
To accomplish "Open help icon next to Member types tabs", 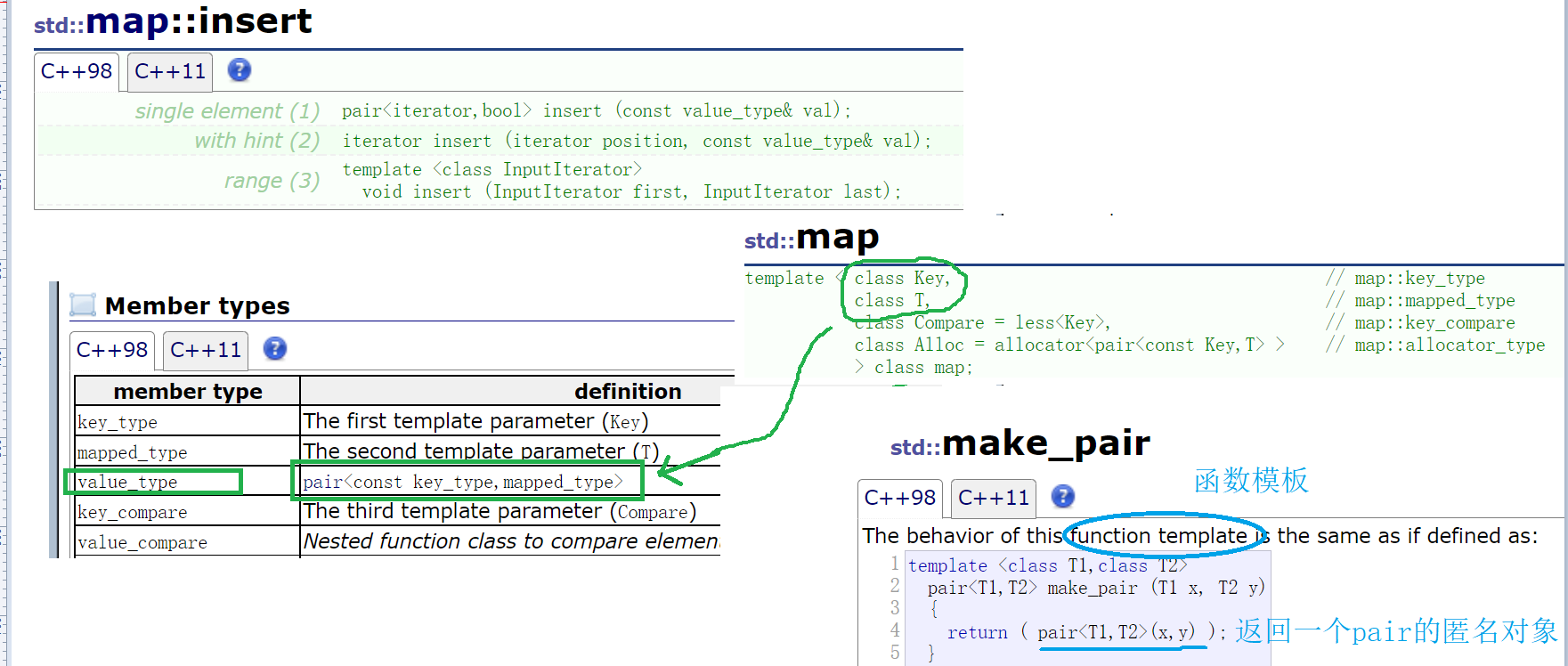I will point(275,348).
